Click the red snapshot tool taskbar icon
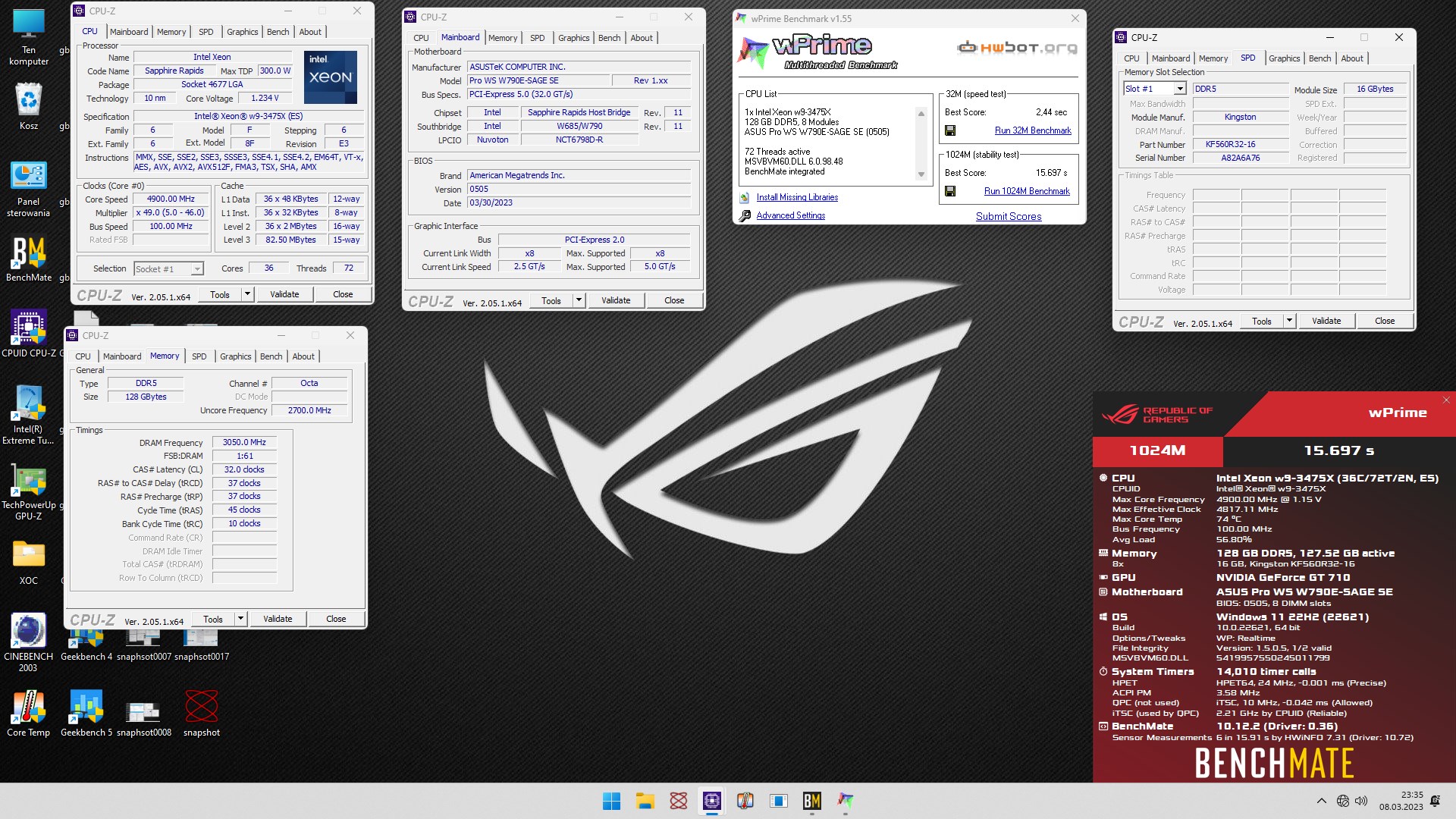 678,801
